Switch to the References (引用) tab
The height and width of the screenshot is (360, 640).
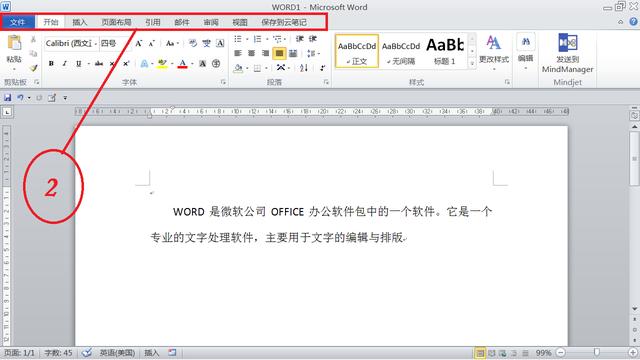click(x=153, y=22)
